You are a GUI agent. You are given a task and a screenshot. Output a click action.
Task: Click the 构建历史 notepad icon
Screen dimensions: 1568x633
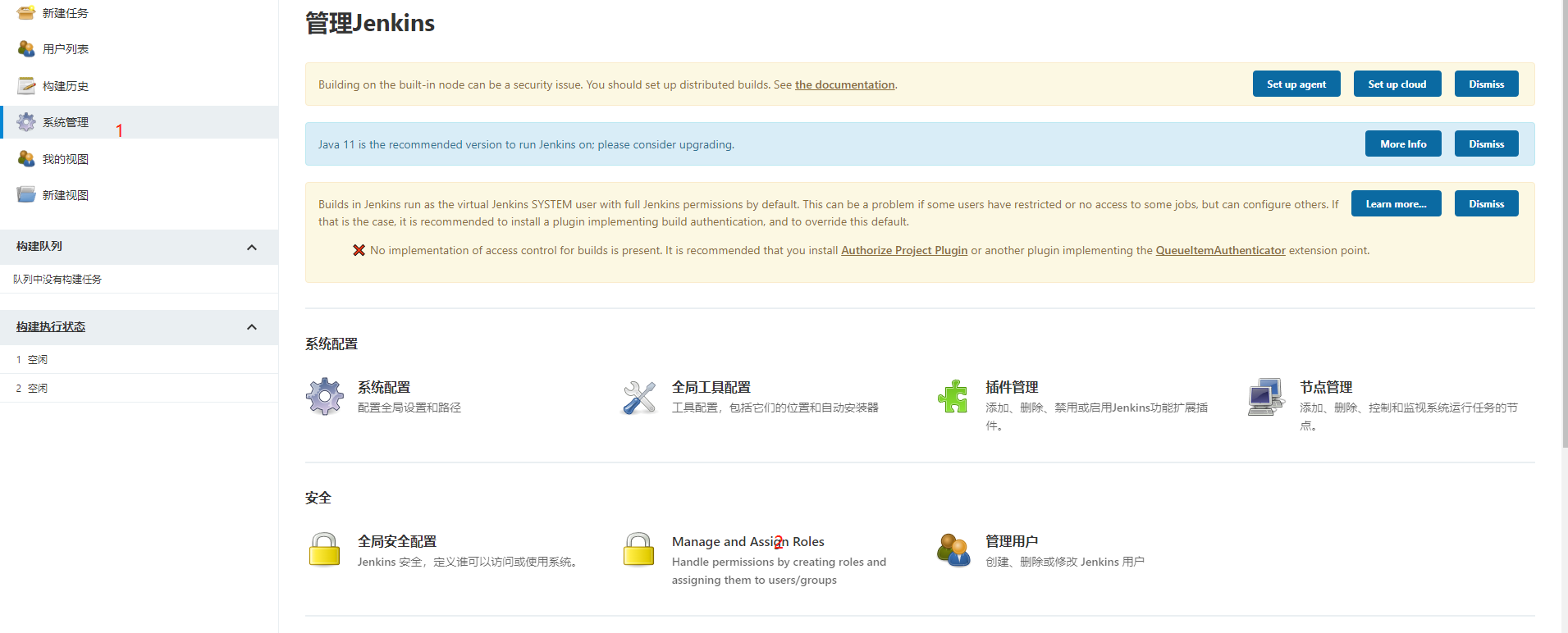click(26, 85)
